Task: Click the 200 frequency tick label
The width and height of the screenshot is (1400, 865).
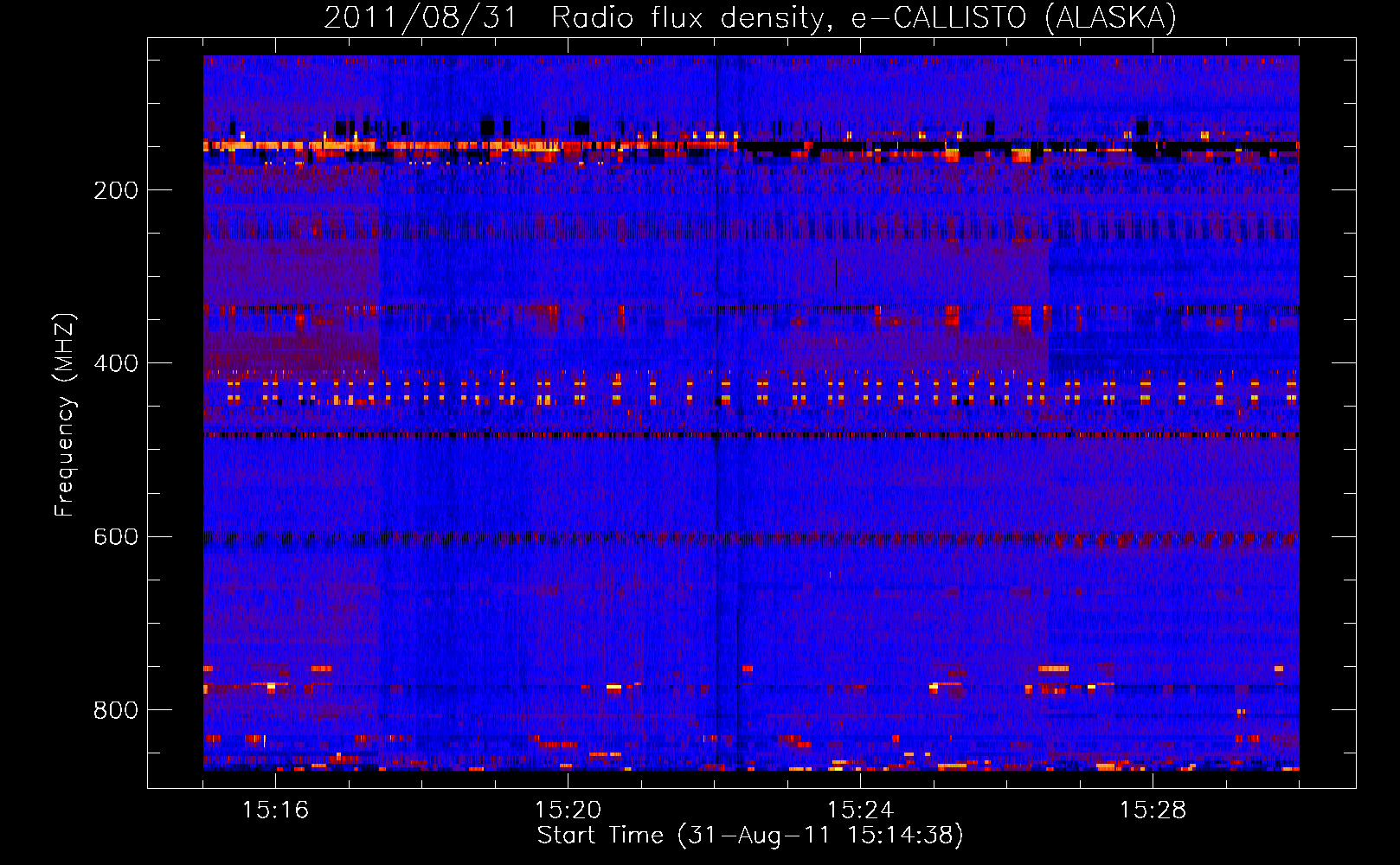Action: point(116,190)
